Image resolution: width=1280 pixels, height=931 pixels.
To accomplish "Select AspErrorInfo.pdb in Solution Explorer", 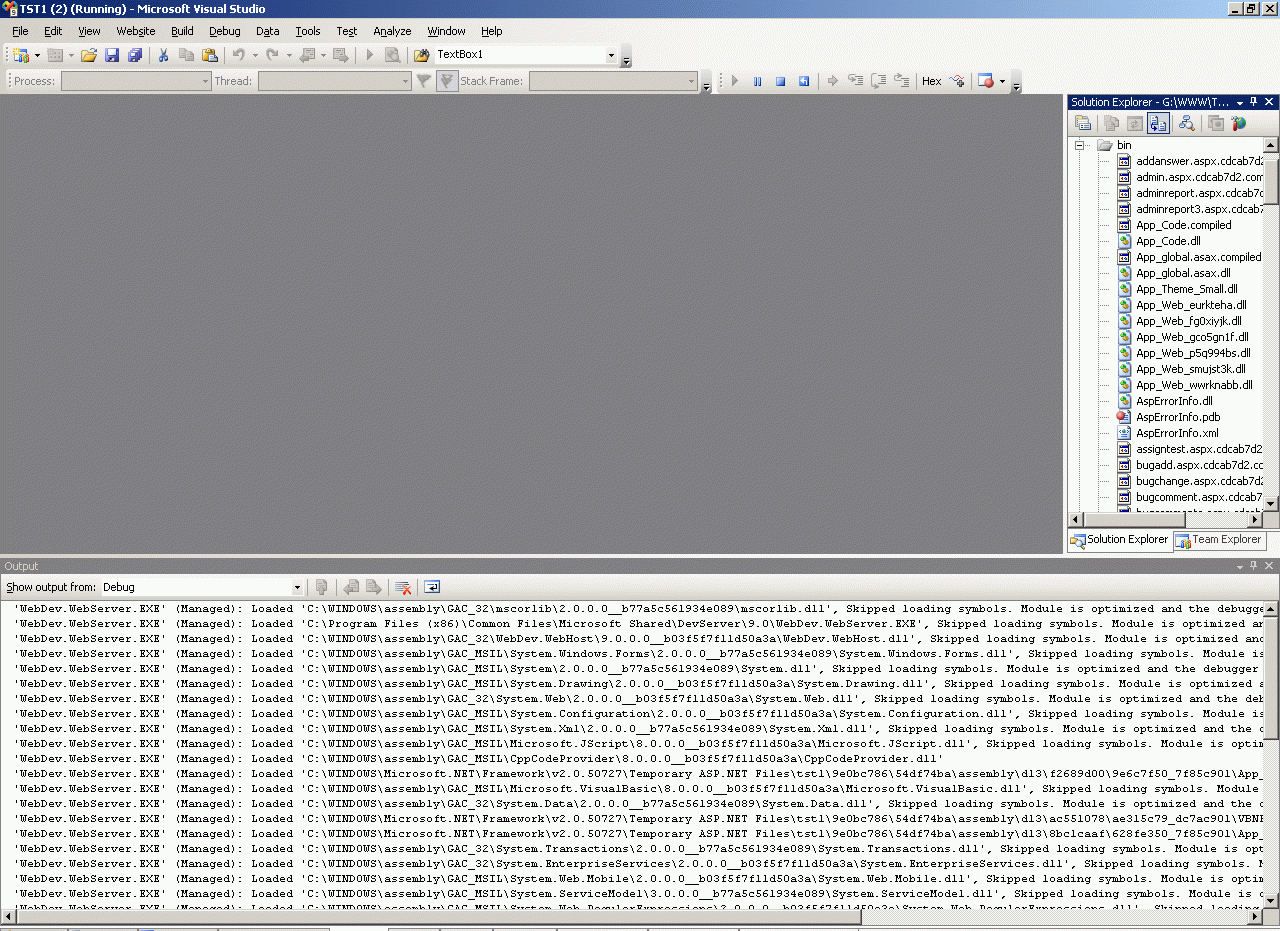I will coord(1178,417).
